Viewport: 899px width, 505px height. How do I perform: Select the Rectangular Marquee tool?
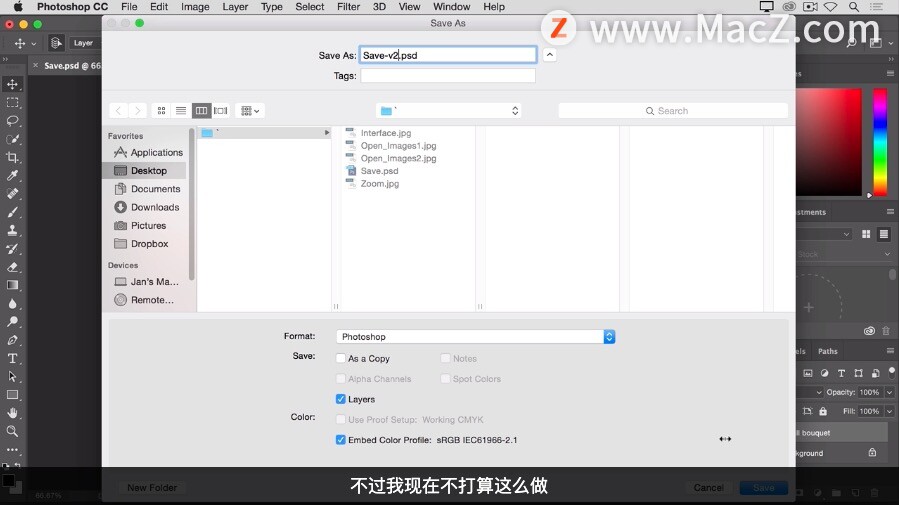tap(12, 103)
